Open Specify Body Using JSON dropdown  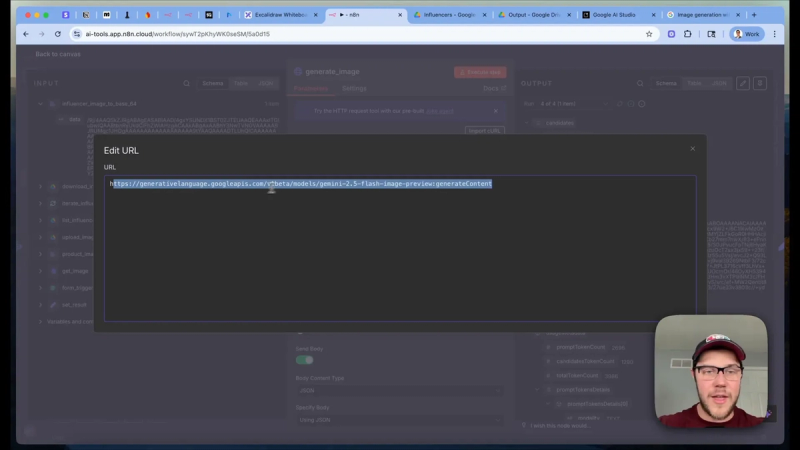coord(399,420)
